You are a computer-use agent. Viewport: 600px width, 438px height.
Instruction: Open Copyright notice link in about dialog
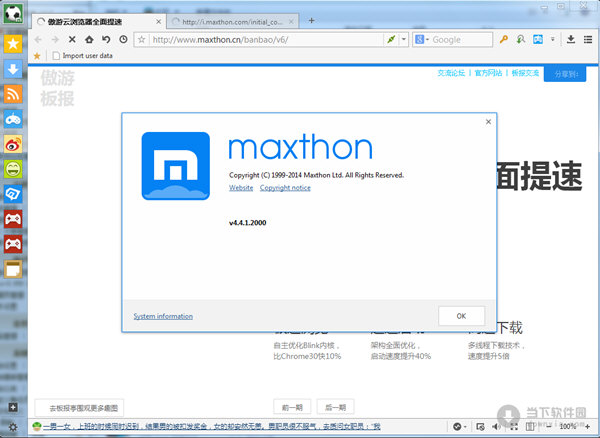click(x=285, y=187)
